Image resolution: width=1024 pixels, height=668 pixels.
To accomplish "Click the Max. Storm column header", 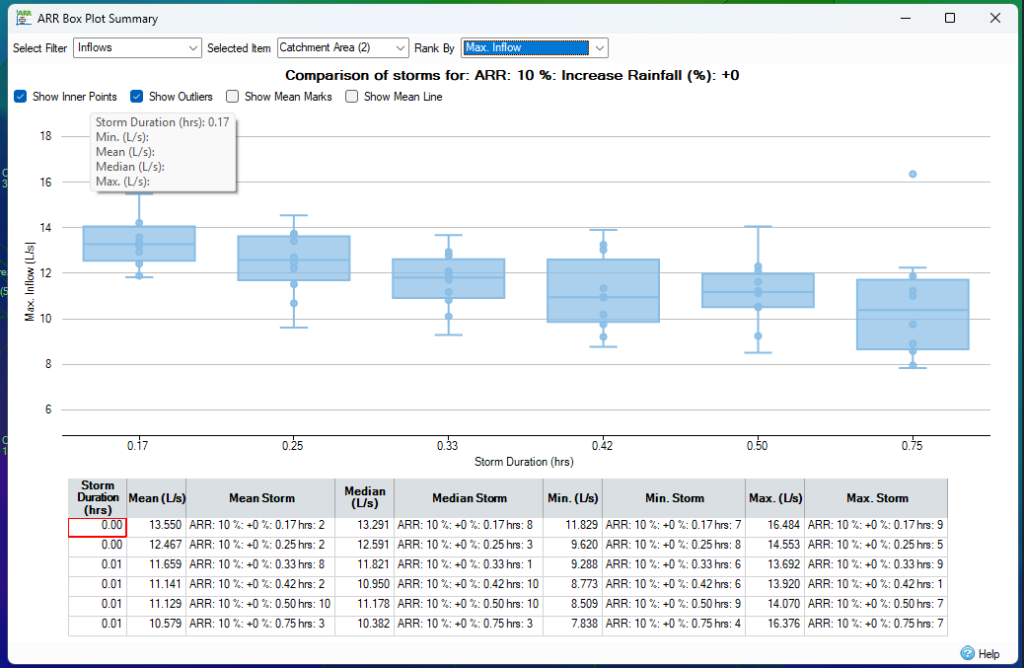I will pyautogui.click(x=875, y=497).
